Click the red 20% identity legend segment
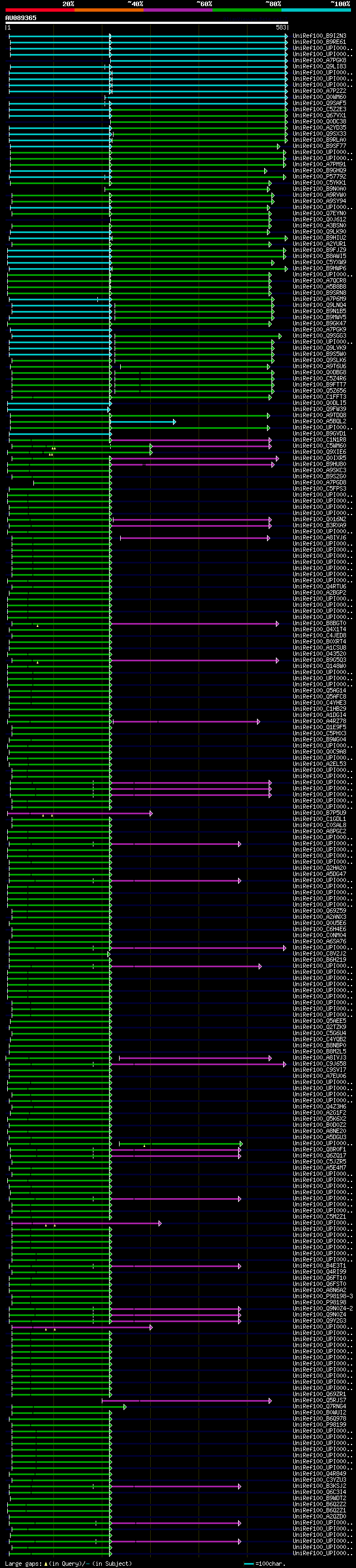The image size is (356, 1568). pyautogui.click(x=39, y=10)
